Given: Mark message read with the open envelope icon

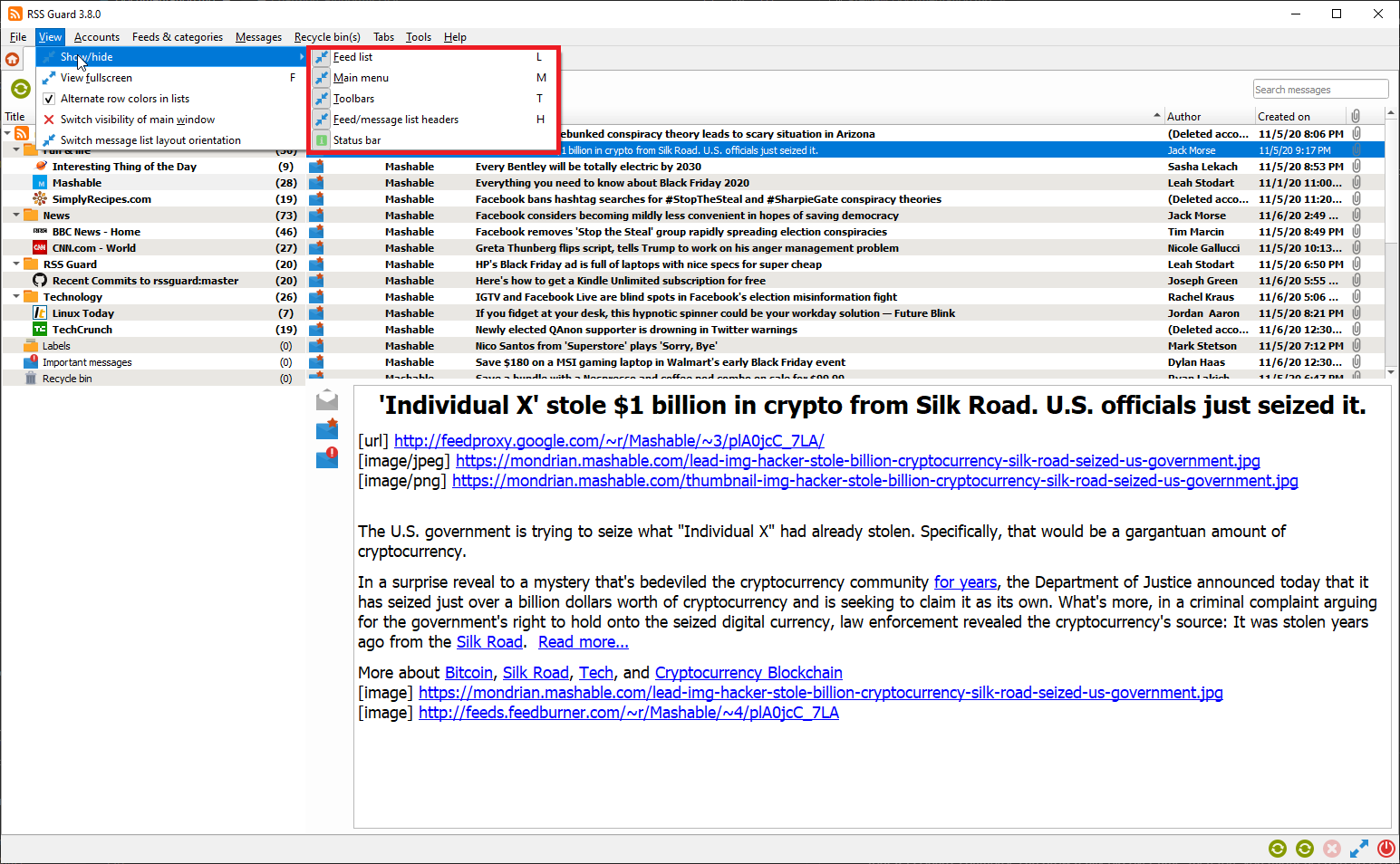Looking at the screenshot, I should [327, 400].
